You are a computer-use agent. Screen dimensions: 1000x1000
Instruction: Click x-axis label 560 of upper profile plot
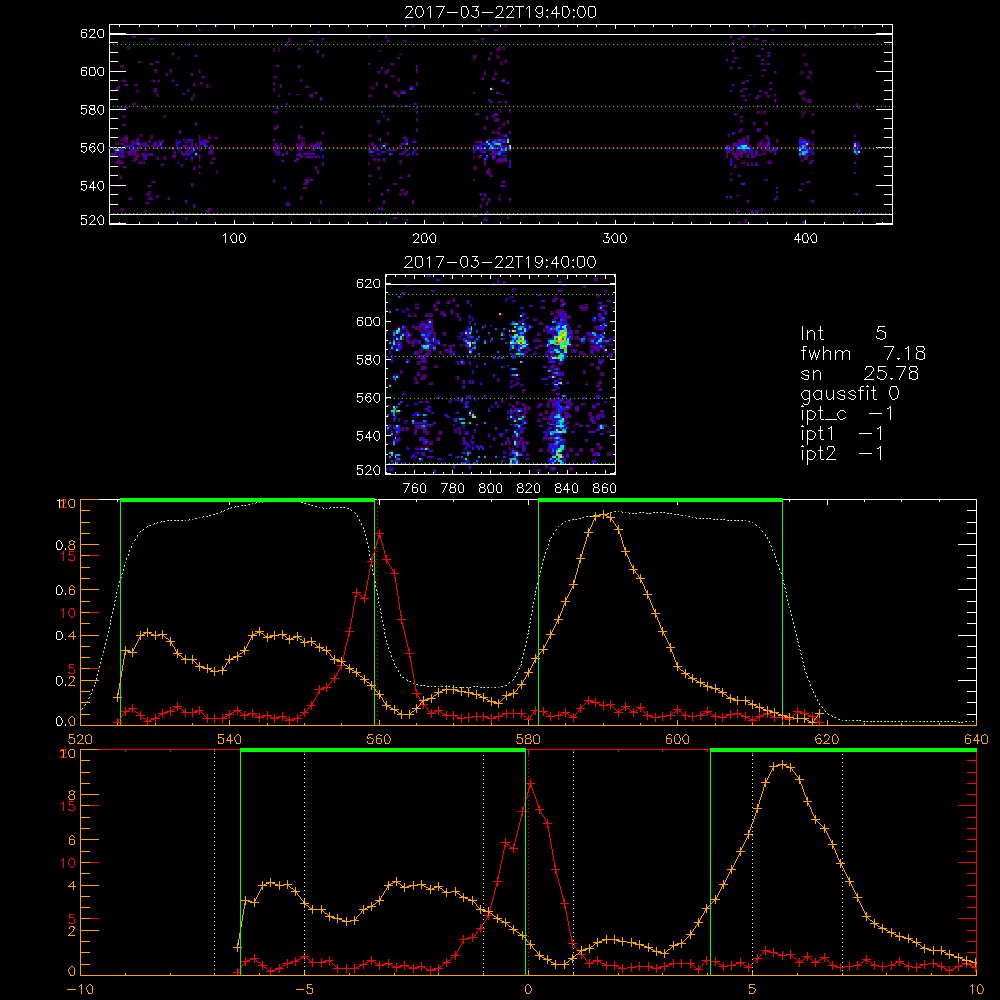coord(379,739)
